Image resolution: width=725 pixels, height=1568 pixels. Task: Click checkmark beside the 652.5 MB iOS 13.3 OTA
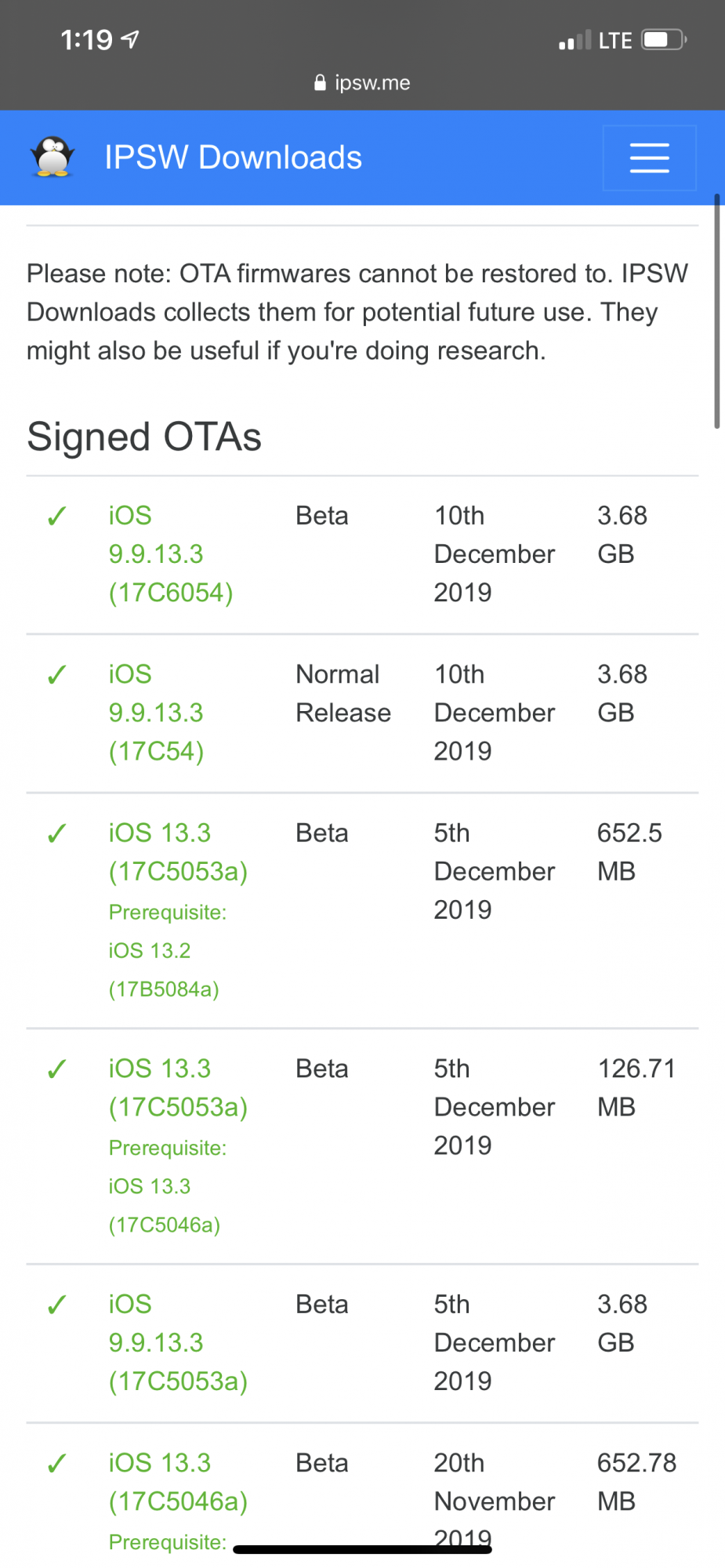(x=56, y=833)
